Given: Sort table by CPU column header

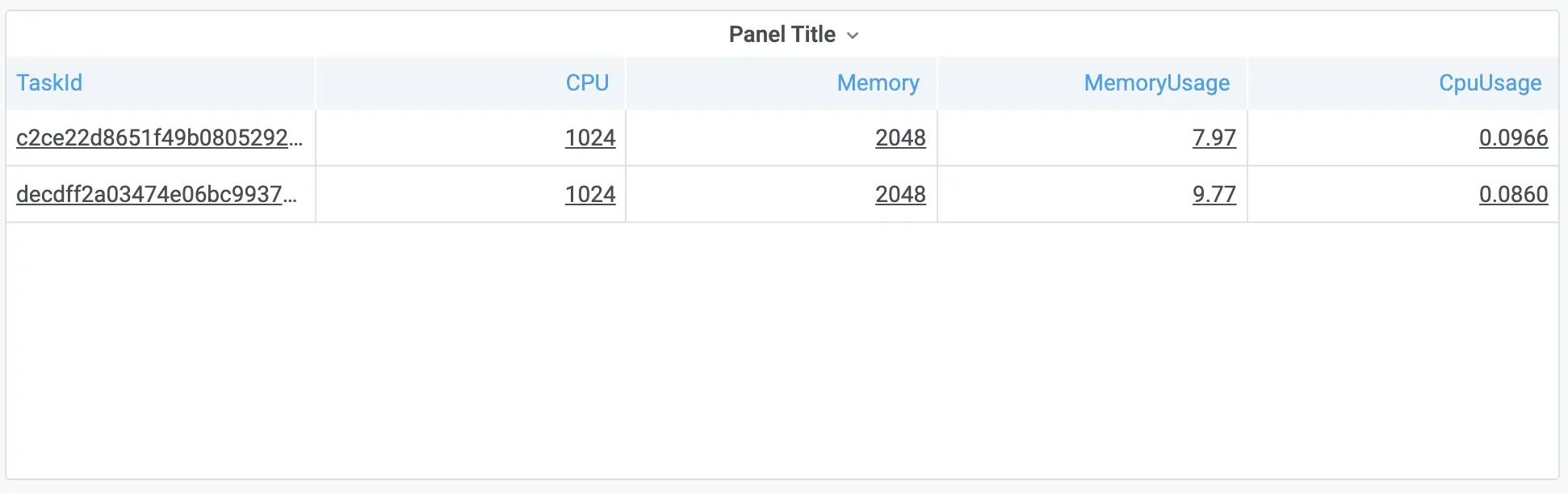Looking at the screenshot, I should (587, 82).
